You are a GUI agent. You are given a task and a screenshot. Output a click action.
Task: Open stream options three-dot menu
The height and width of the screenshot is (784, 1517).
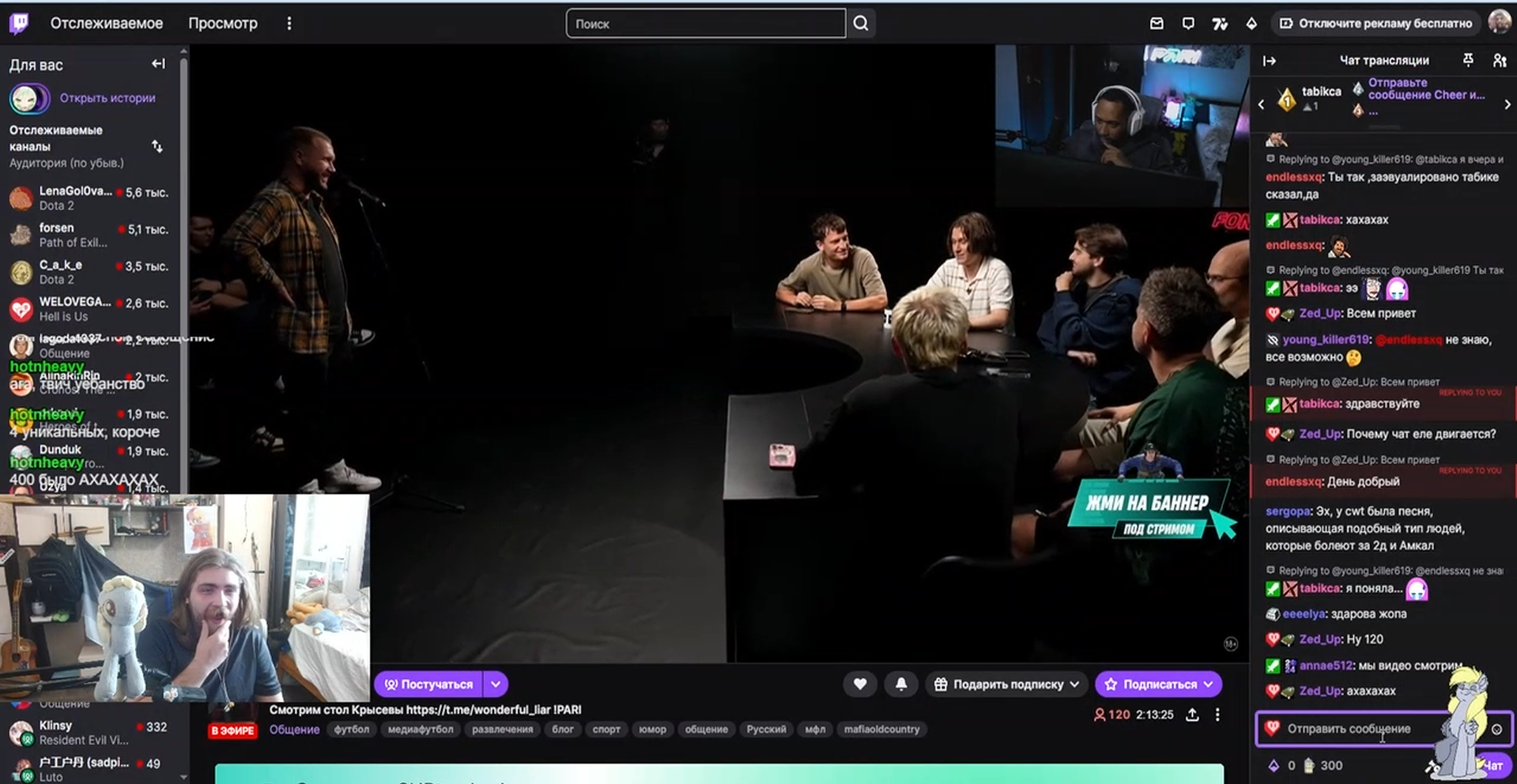click(x=1217, y=714)
